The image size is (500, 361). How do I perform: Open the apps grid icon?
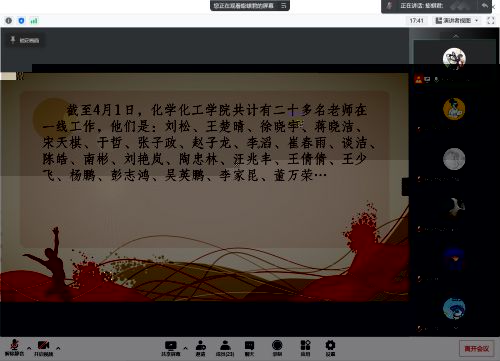pyautogui.click(x=305, y=348)
